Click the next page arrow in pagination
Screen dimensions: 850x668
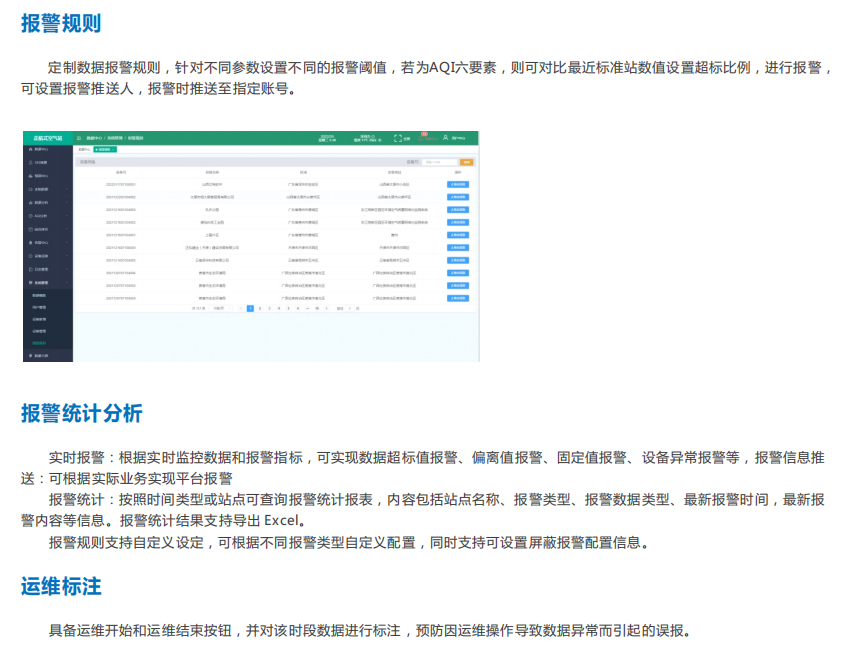tap(326, 308)
